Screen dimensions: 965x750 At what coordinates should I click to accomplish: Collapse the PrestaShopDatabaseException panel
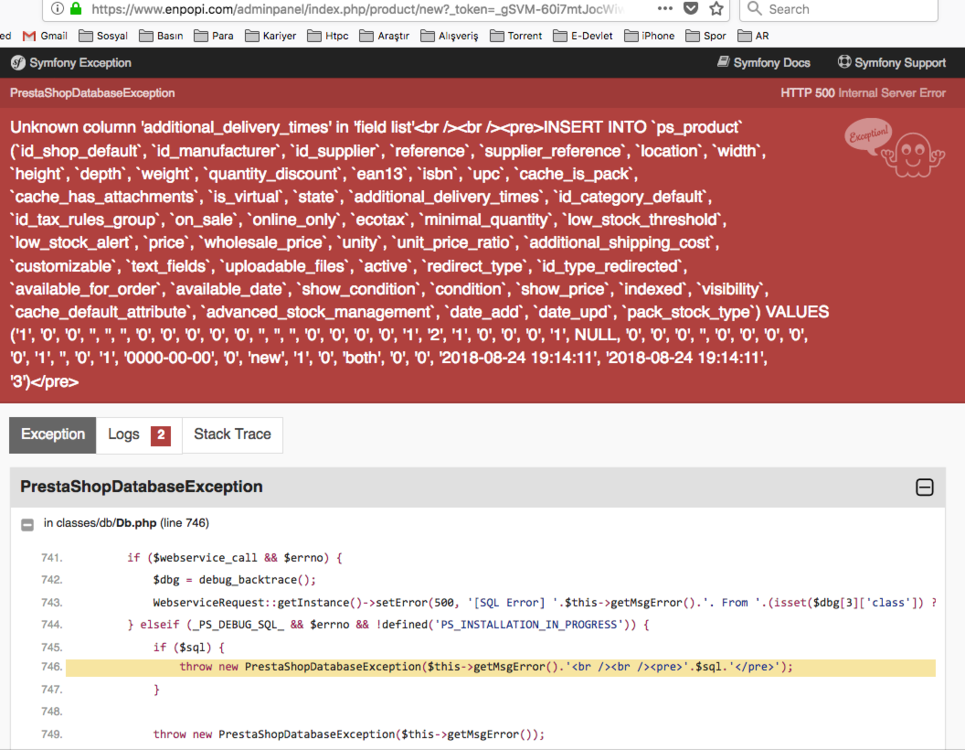(x=924, y=487)
